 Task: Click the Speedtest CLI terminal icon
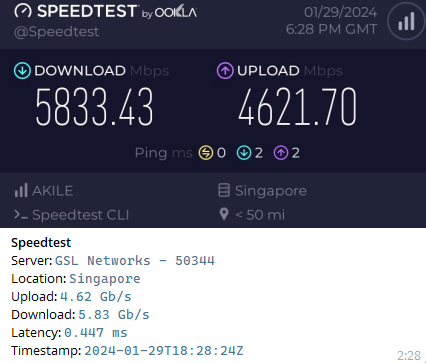[x=21, y=214]
